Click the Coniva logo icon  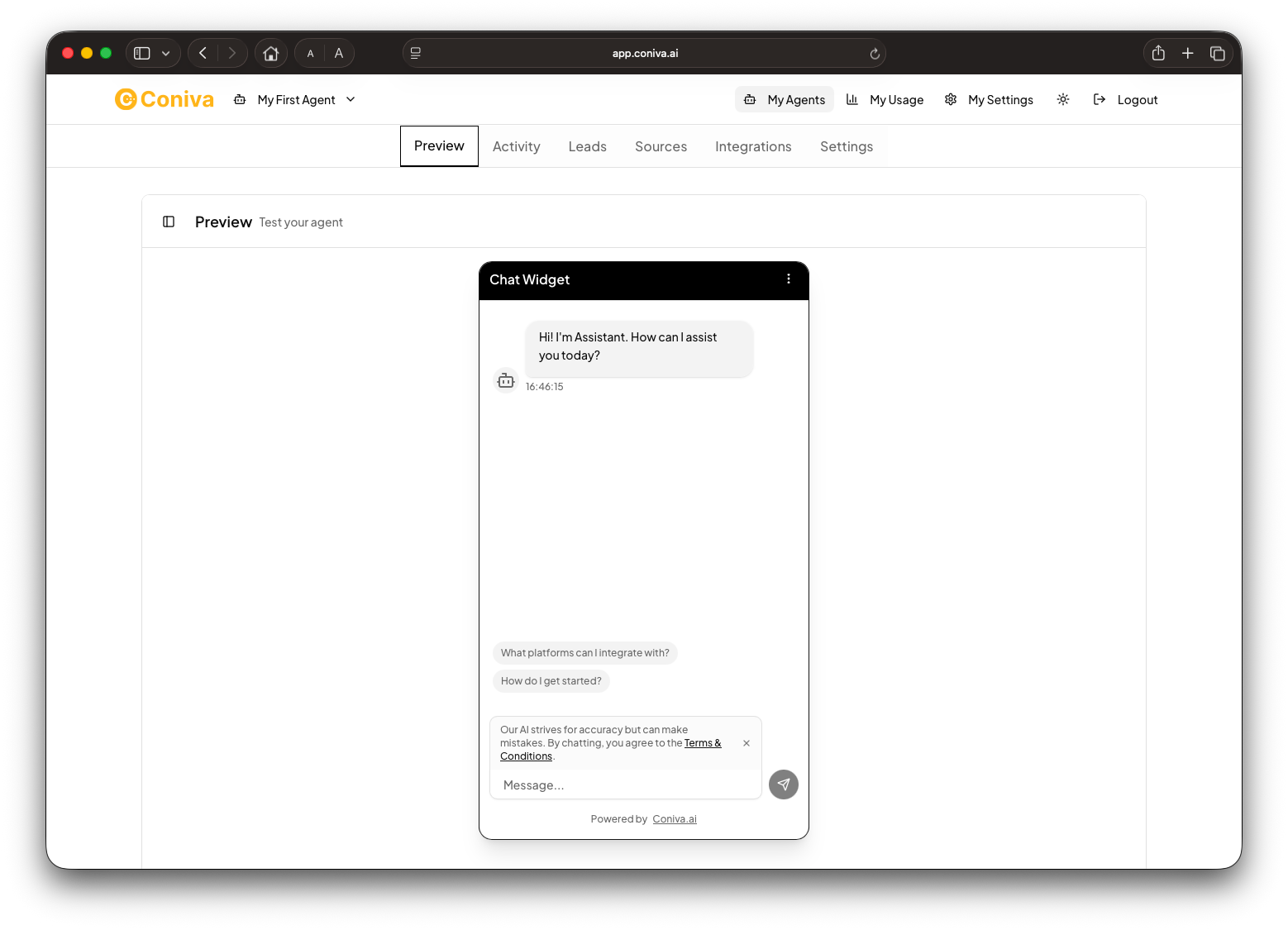[125, 98]
